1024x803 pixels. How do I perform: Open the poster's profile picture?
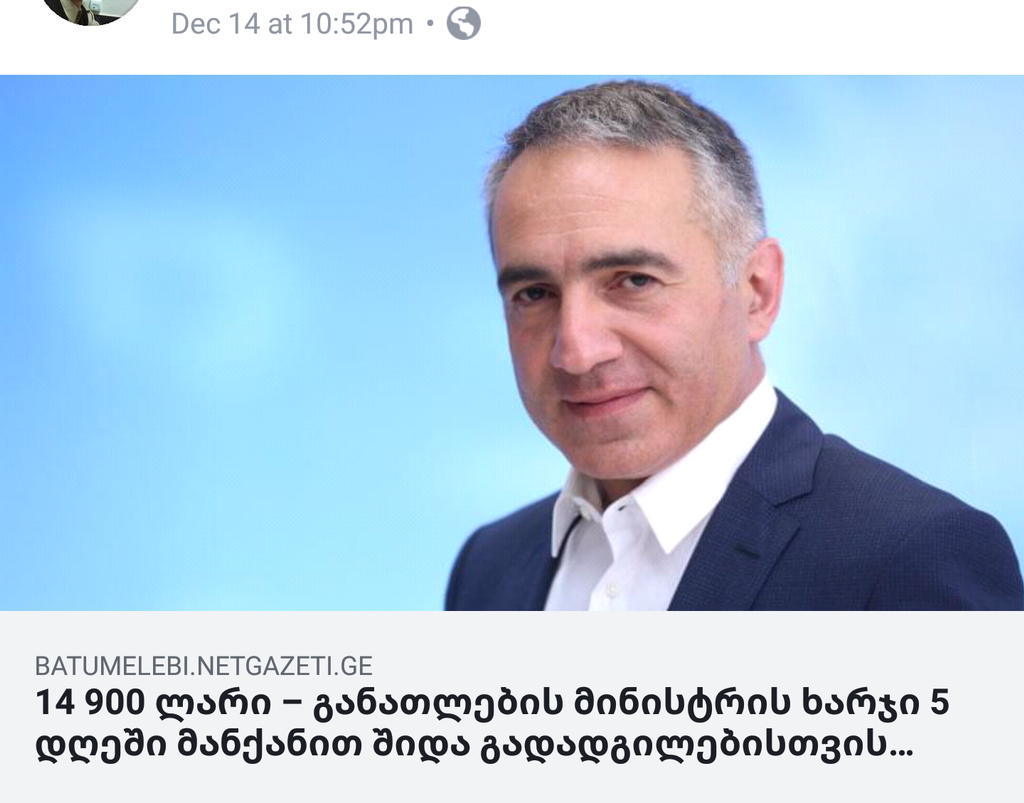point(91,12)
